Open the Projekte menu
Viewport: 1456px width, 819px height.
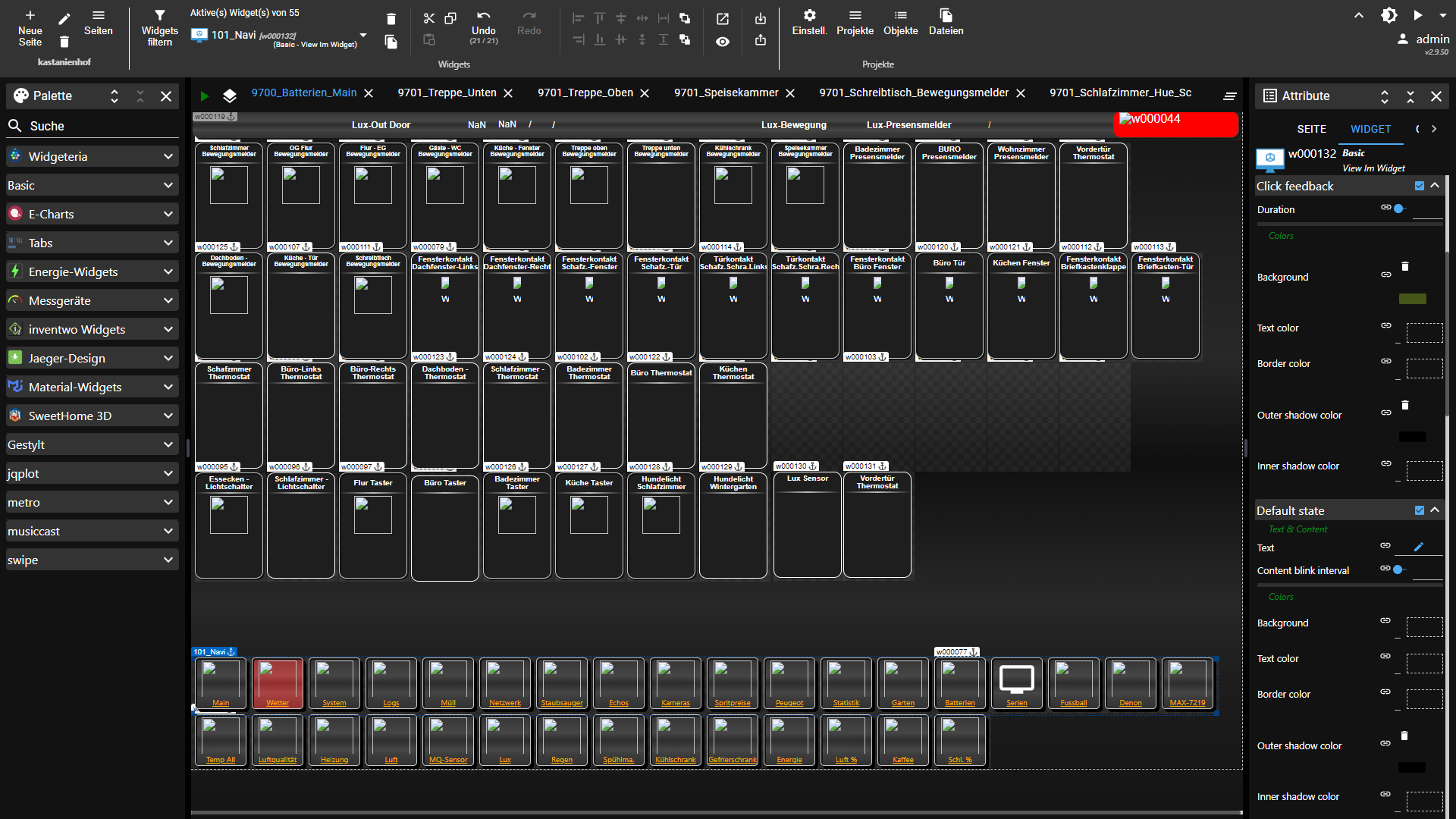point(855,22)
